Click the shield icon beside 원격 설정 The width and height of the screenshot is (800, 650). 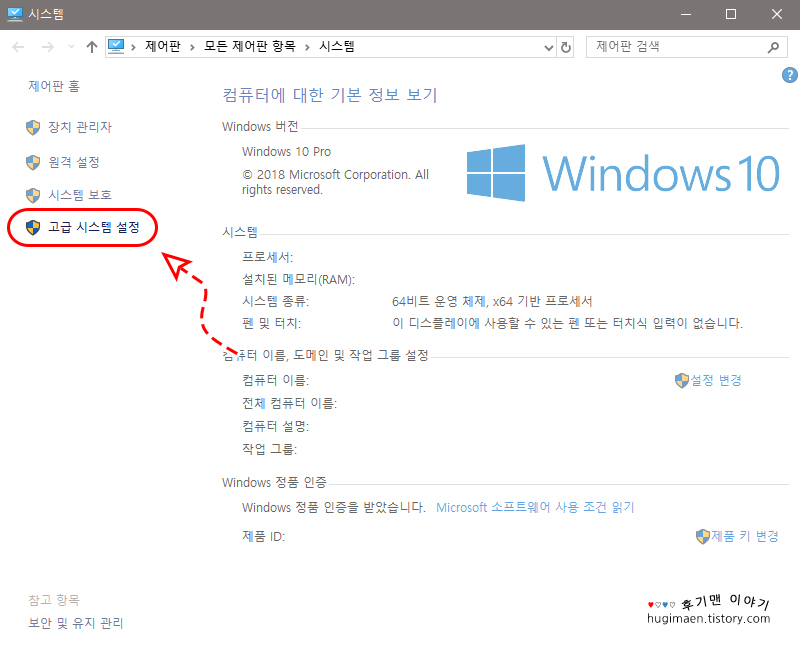click(33, 163)
